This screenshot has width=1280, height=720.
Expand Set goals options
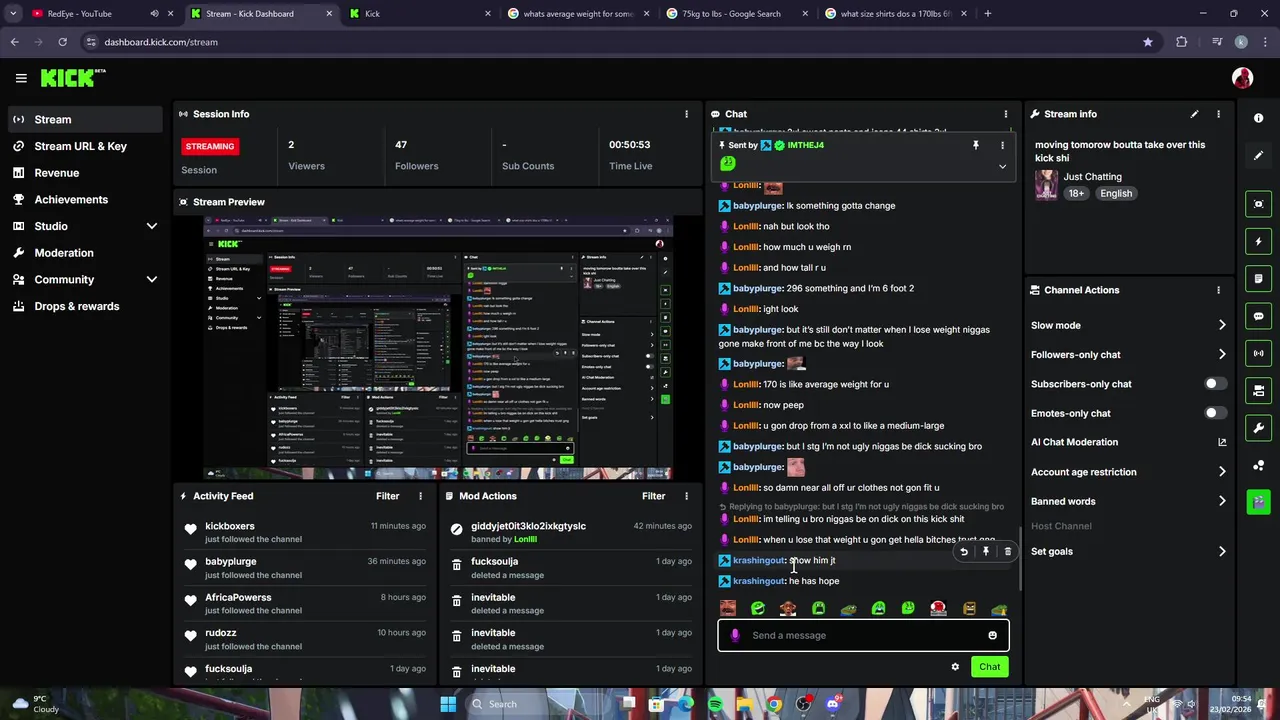click(1221, 551)
